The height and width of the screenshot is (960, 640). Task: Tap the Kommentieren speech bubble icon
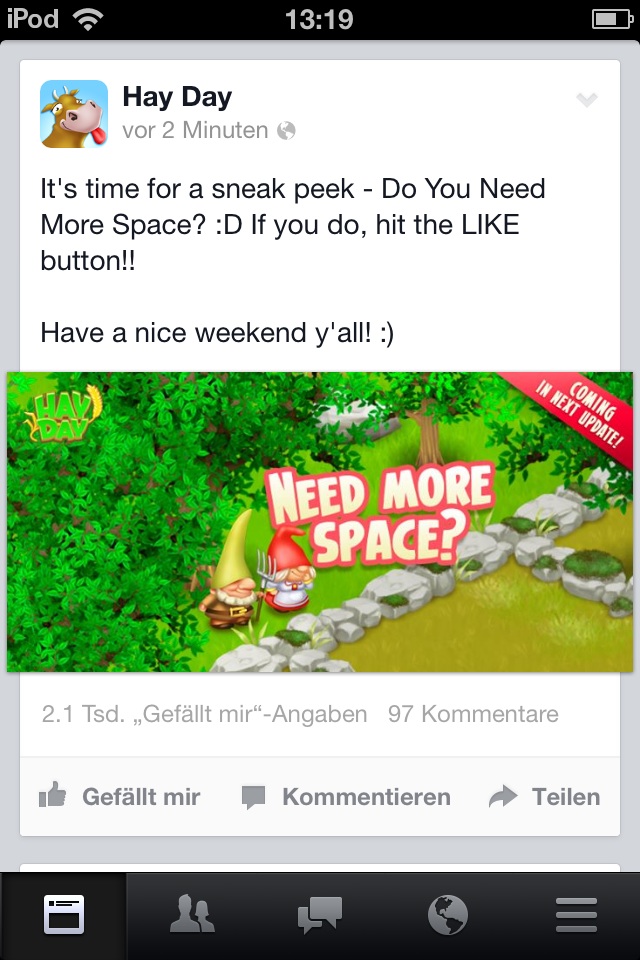[x=253, y=797]
